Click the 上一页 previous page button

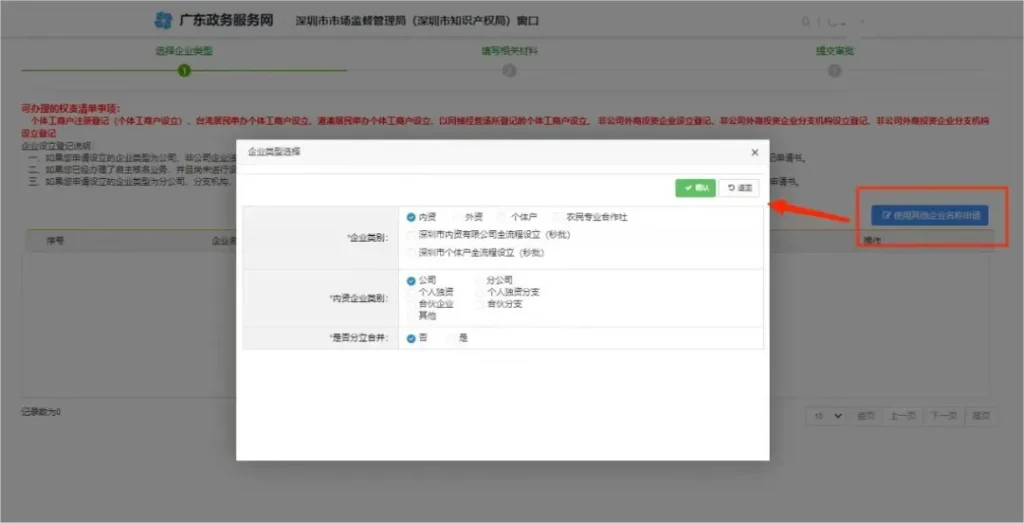[902, 415]
